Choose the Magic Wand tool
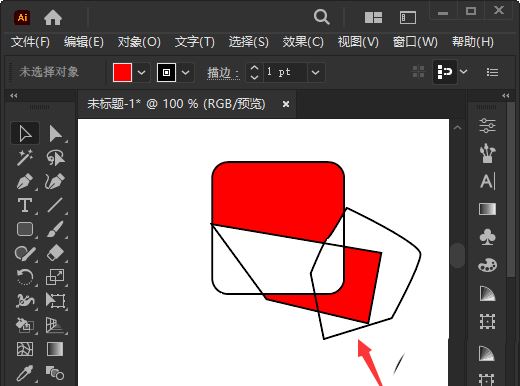520x386 pixels. 25,157
